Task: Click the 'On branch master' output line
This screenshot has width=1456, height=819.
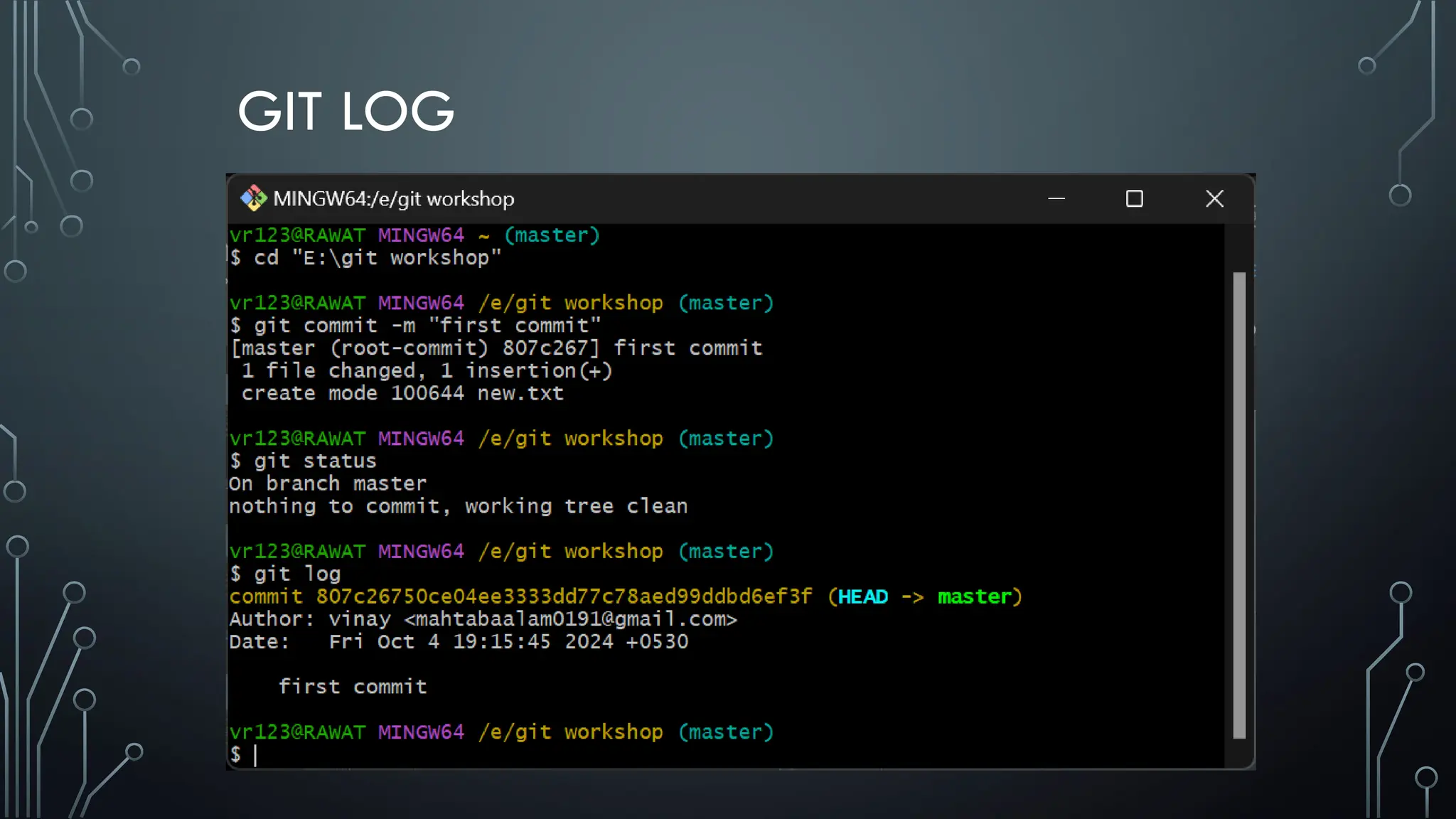Action: pos(328,483)
